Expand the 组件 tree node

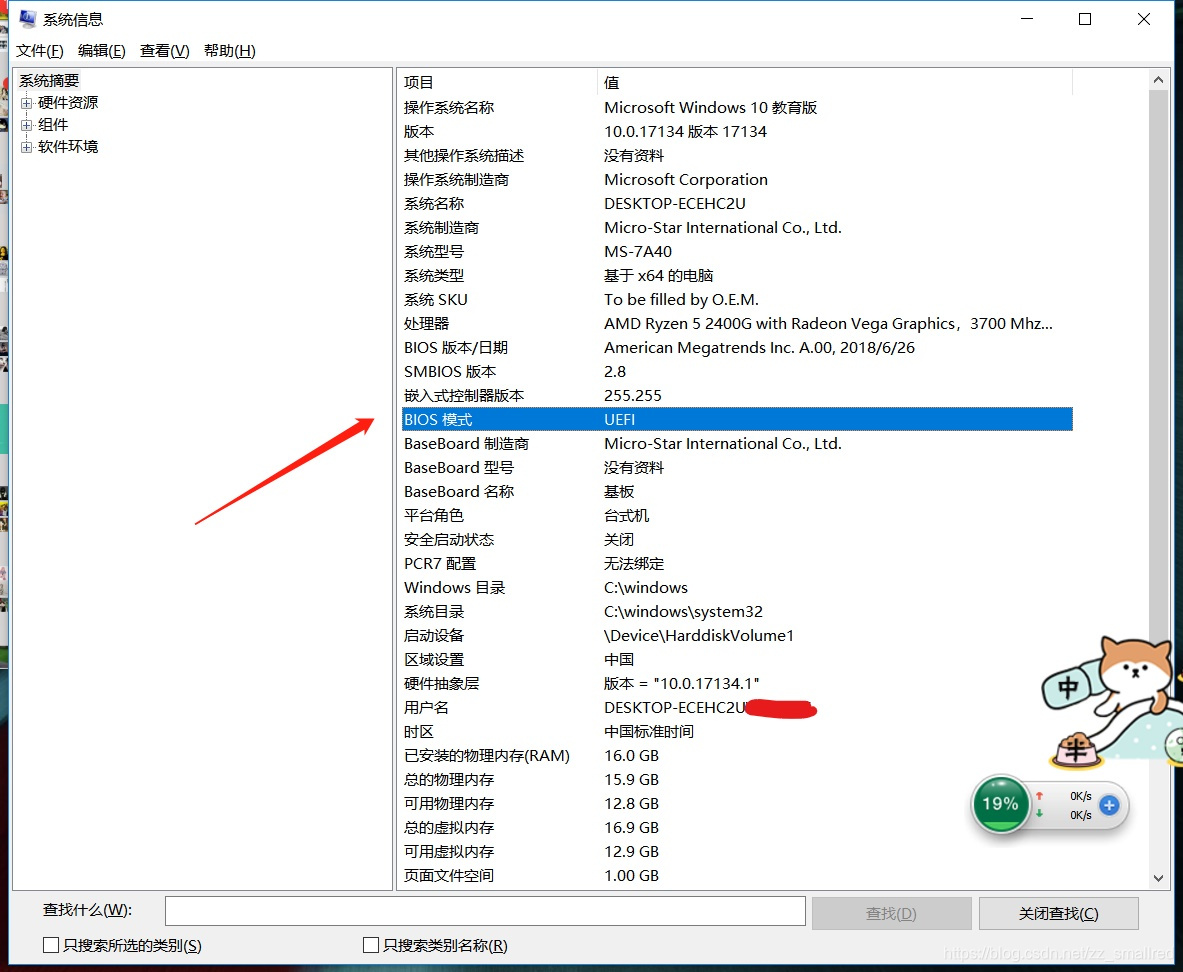(x=26, y=125)
